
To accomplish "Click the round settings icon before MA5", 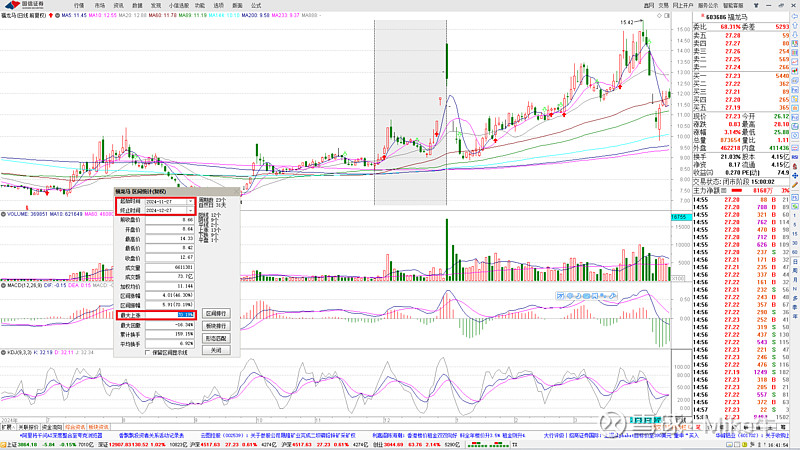I will point(57,15).
